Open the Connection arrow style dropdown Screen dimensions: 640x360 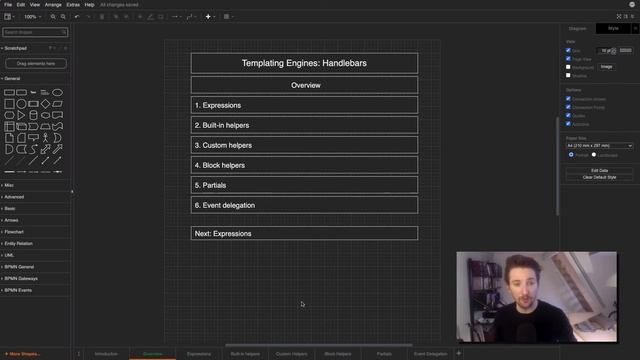[x=176, y=17]
